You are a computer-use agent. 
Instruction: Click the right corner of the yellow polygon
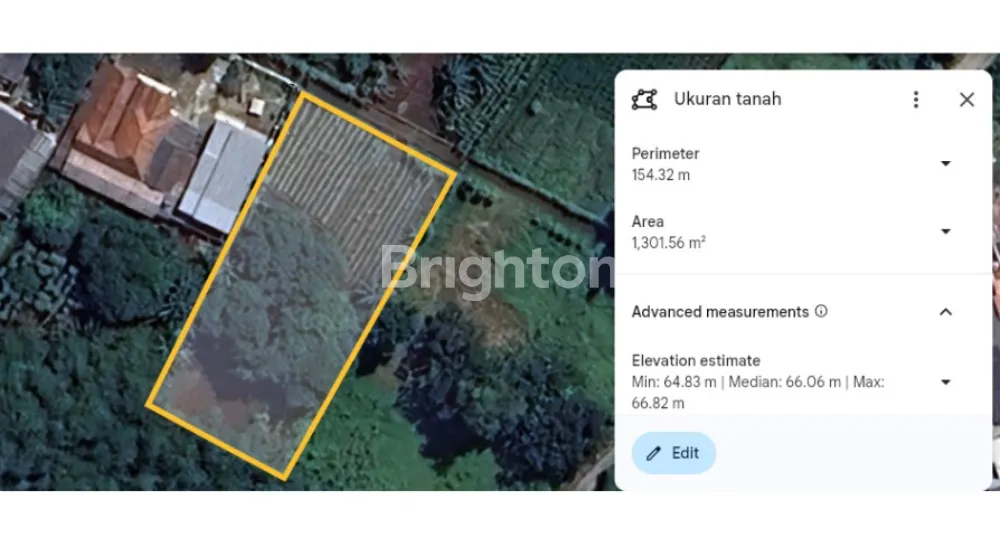(x=455, y=172)
